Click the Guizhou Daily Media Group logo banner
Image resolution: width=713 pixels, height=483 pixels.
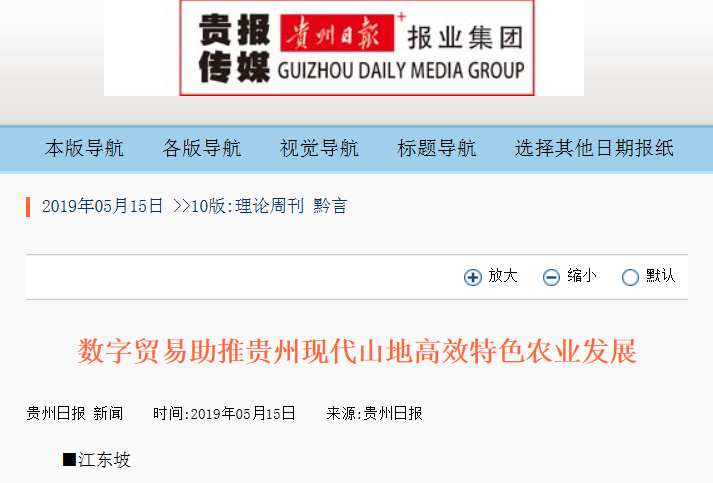pos(357,48)
